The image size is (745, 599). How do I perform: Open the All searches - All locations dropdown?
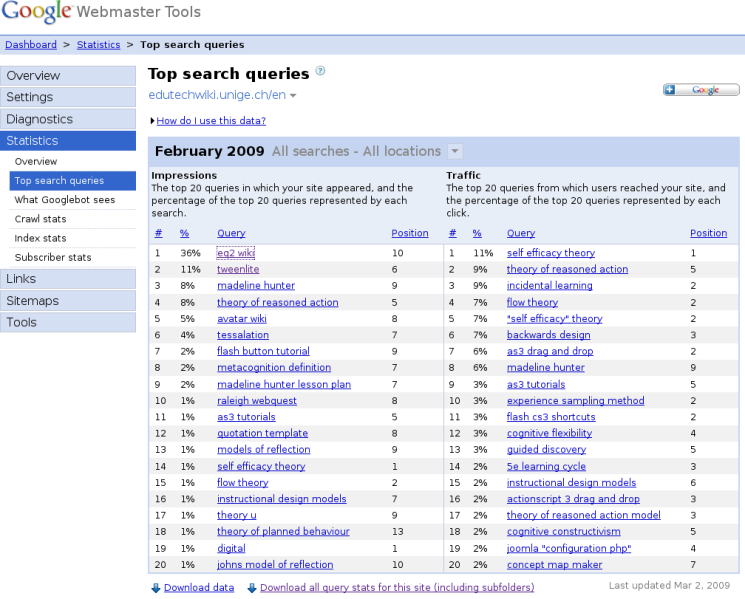coord(455,152)
